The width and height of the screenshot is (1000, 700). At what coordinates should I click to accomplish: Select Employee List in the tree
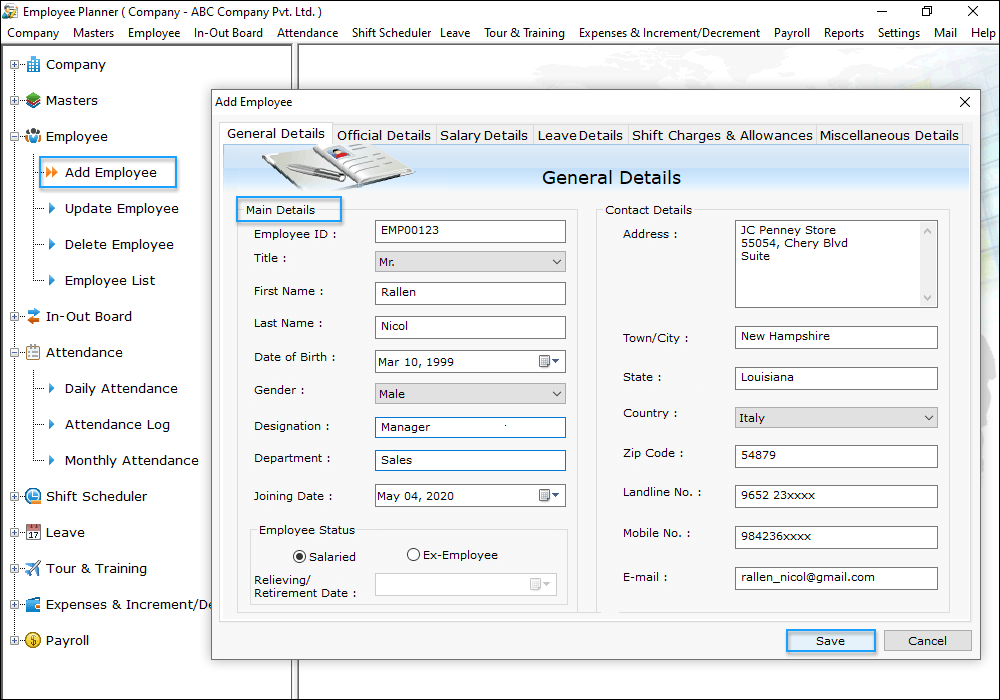point(110,281)
